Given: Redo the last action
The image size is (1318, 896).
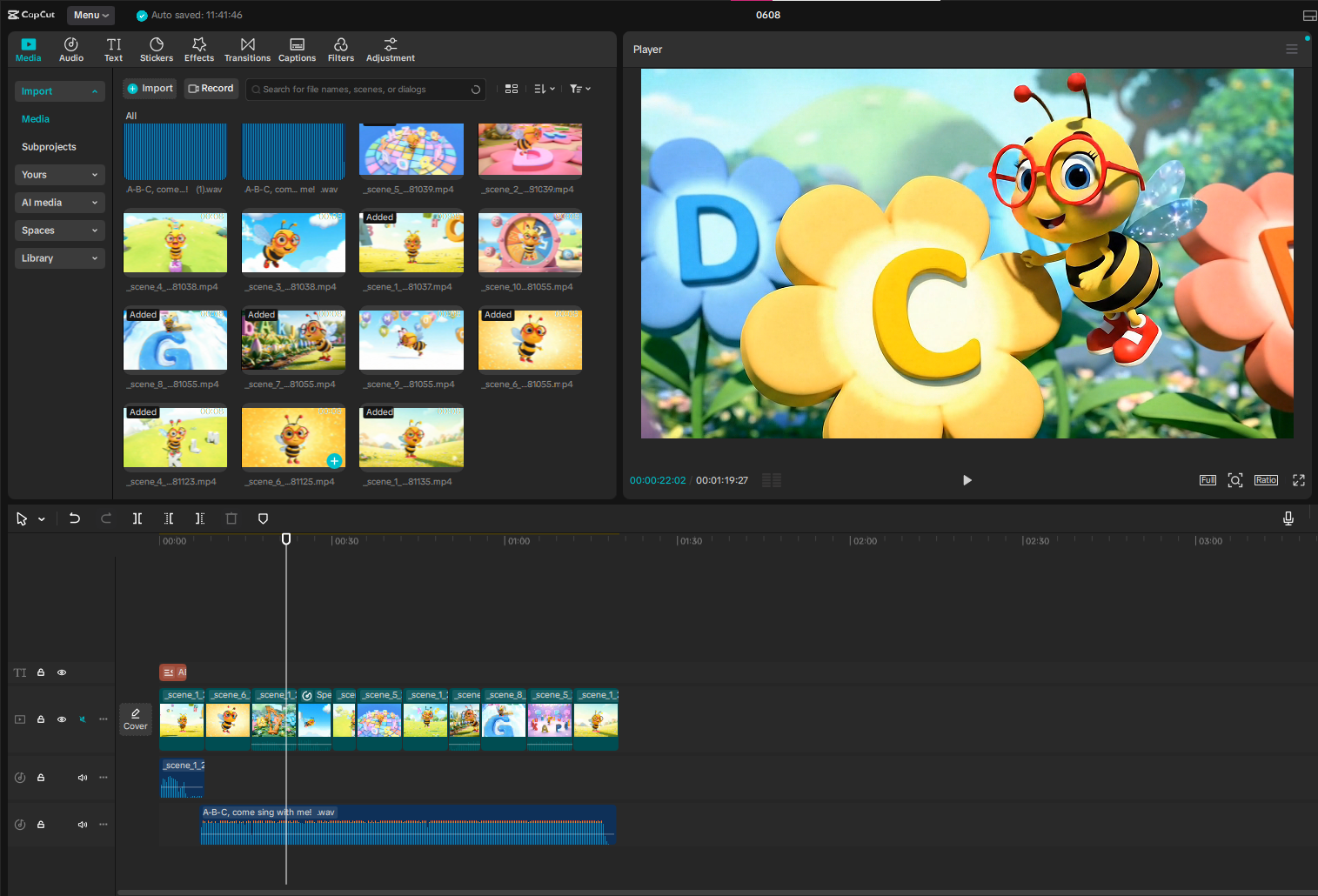Looking at the screenshot, I should pyautogui.click(x=106, y=518).
